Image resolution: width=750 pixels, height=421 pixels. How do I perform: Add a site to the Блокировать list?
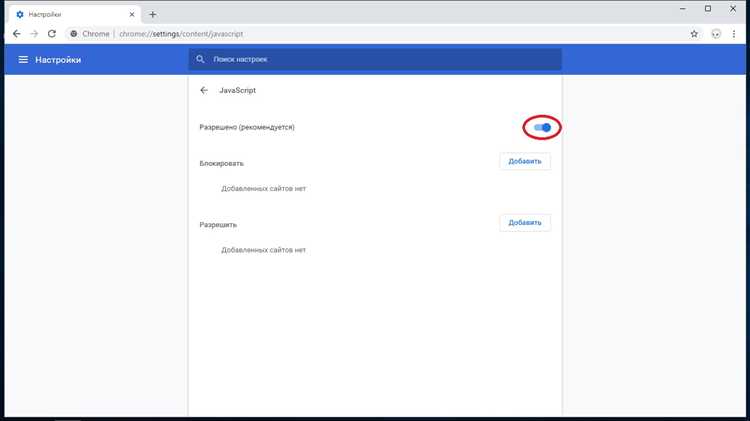tap(525, 162)
